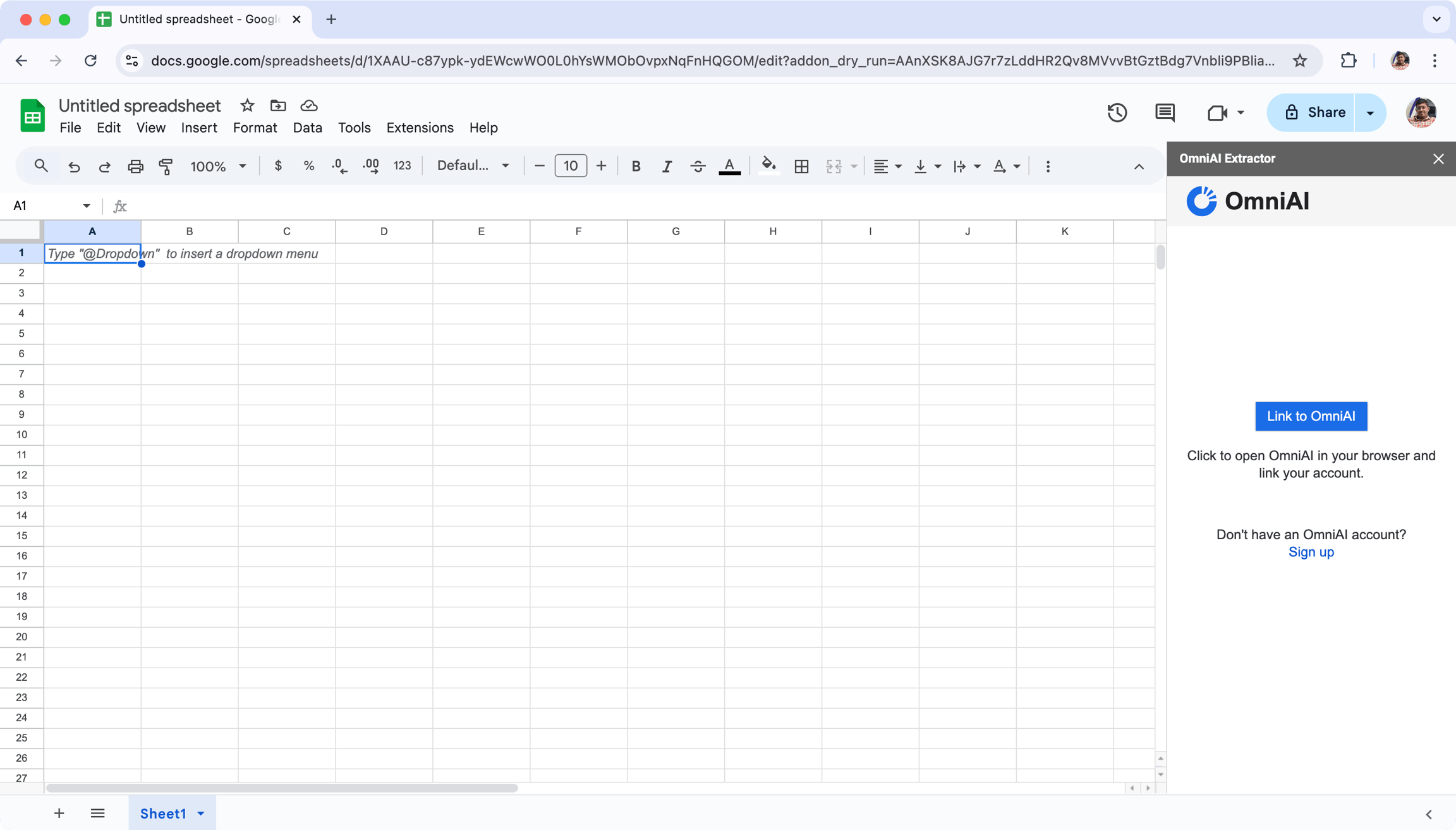1456x830 pixels.
Task: Open the Borders tool
Action: tap(801, 166)
